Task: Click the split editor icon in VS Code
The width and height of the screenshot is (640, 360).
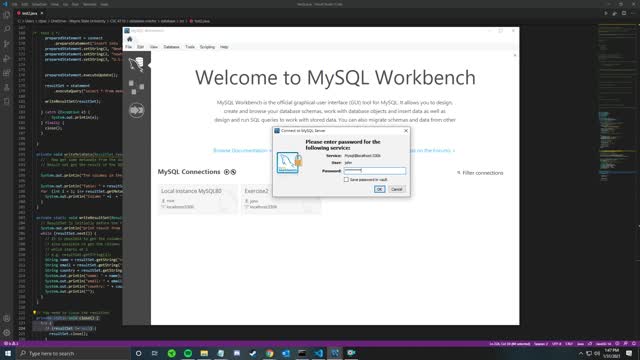Action: 624,13
